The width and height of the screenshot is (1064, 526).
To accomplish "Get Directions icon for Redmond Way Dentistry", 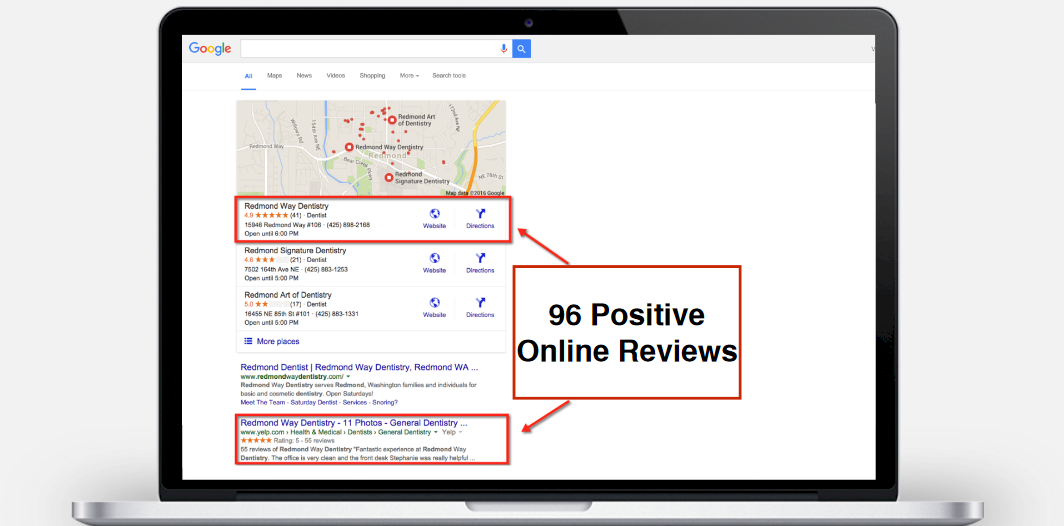I will coord(480,214).
